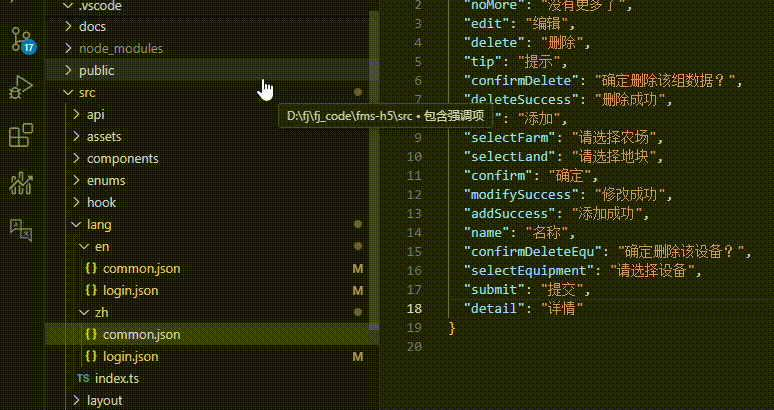Select the public folder row

tap(206, 70)
